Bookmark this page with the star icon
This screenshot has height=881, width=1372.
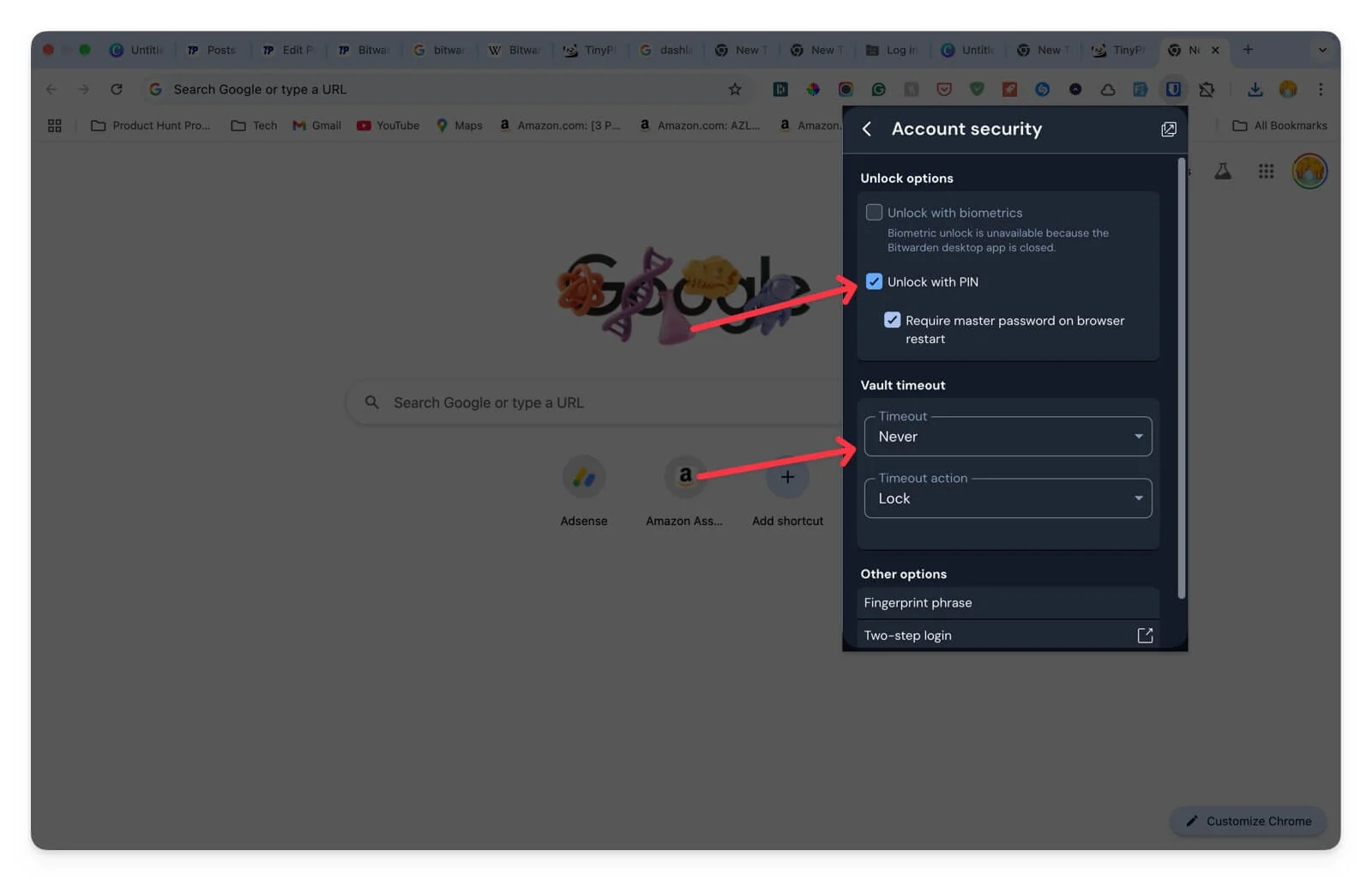coord(735,89)
